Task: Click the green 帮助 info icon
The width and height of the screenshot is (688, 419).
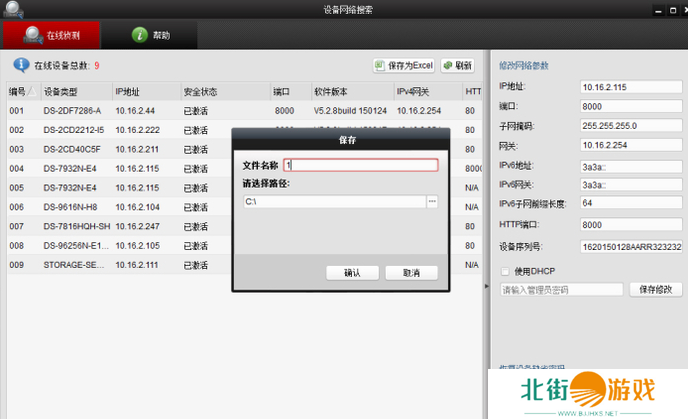Action: pos(141,34)
